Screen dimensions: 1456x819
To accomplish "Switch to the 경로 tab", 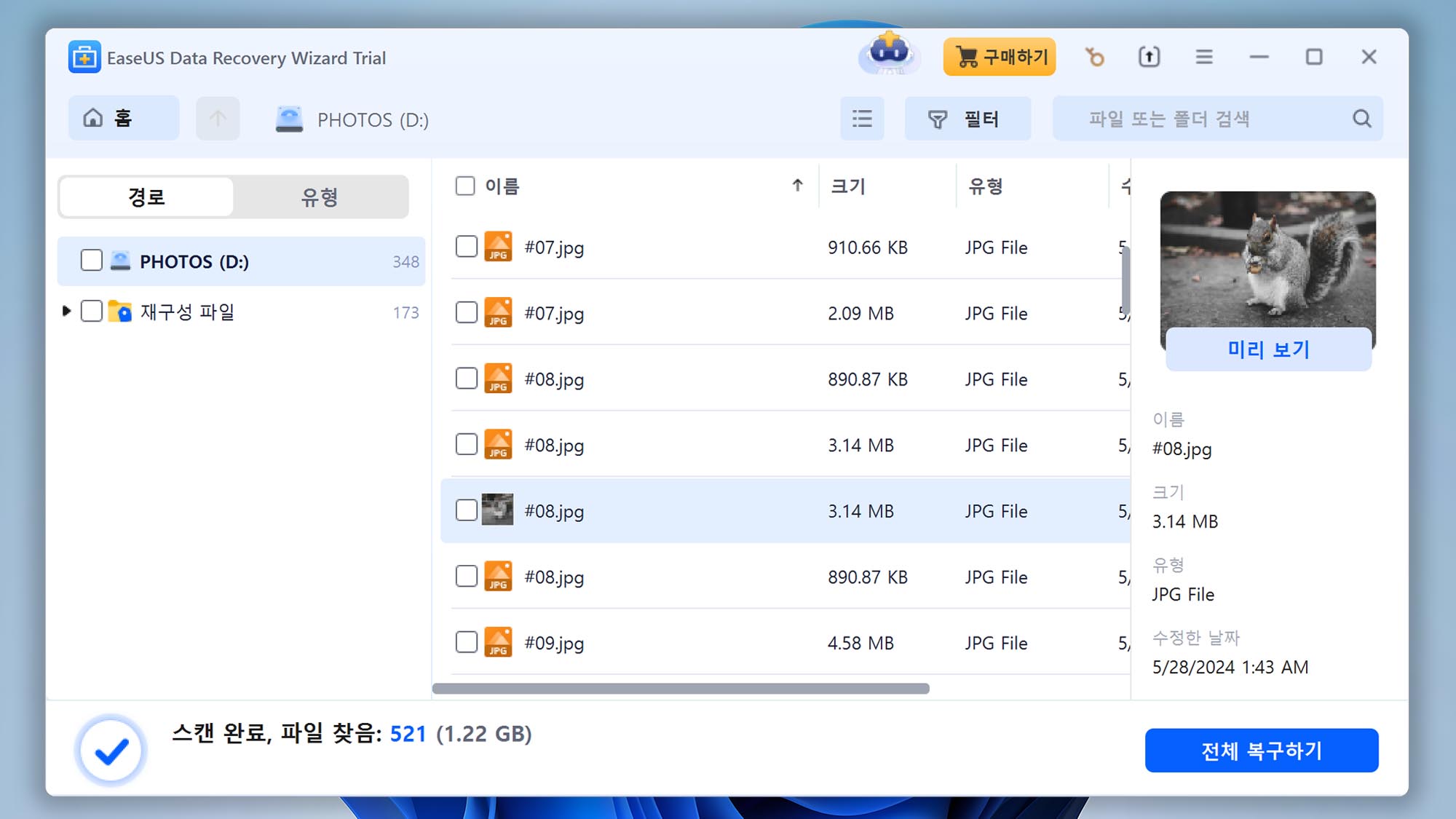I will coord(146,197).
